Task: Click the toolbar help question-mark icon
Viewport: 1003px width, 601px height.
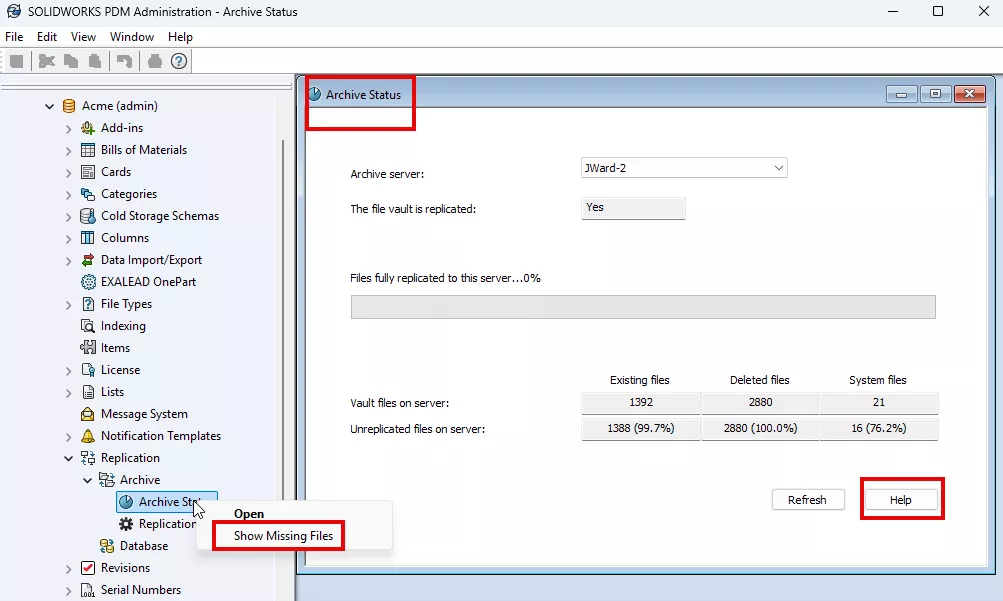Action: (179, 61)
